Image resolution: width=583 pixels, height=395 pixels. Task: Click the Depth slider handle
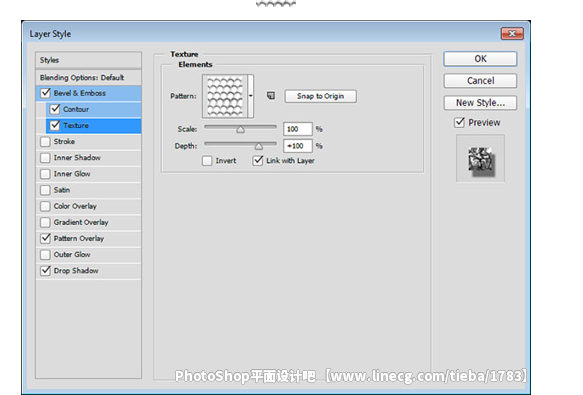pyautogui.click(x=259, y=146)
